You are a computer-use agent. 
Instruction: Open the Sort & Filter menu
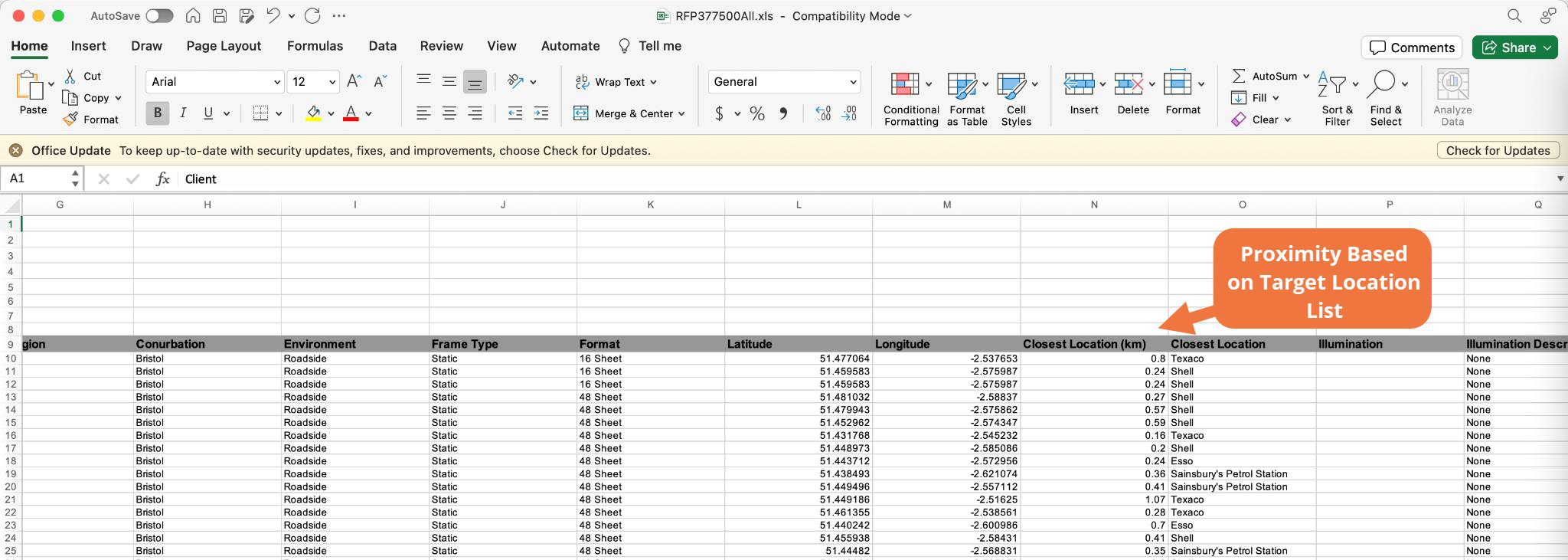(x=1337, y=99)
